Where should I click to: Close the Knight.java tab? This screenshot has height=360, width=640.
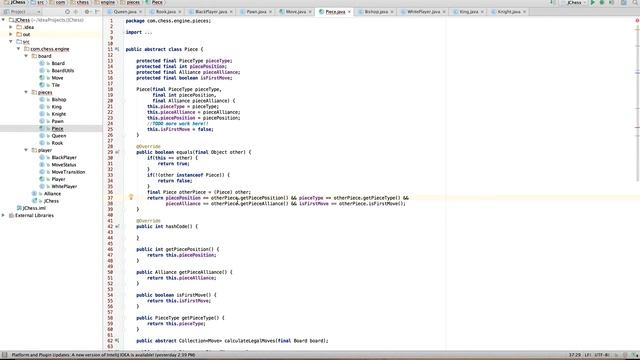(x=525, y=12)
